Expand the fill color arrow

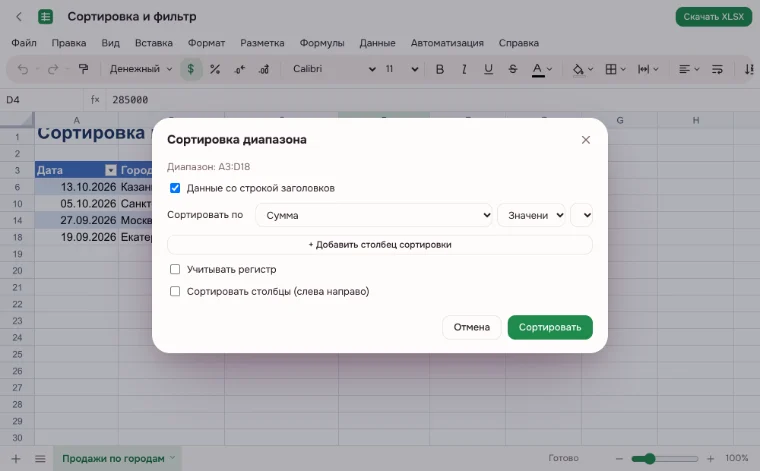coord(590,69)
